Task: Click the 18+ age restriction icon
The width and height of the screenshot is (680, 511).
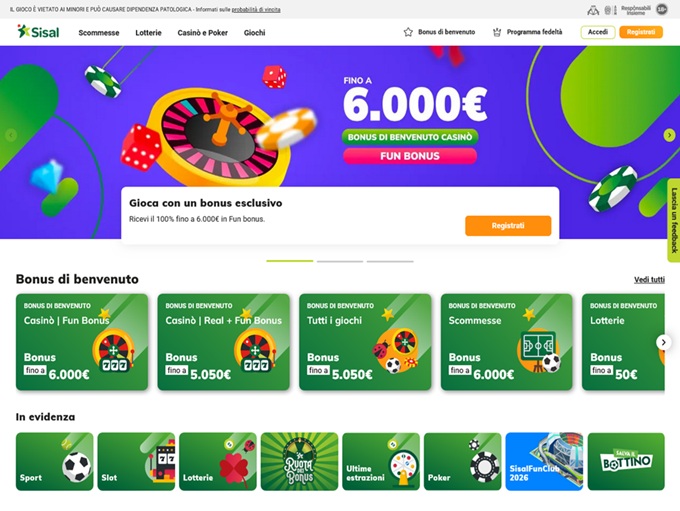Action: click(x=662, y=9)
